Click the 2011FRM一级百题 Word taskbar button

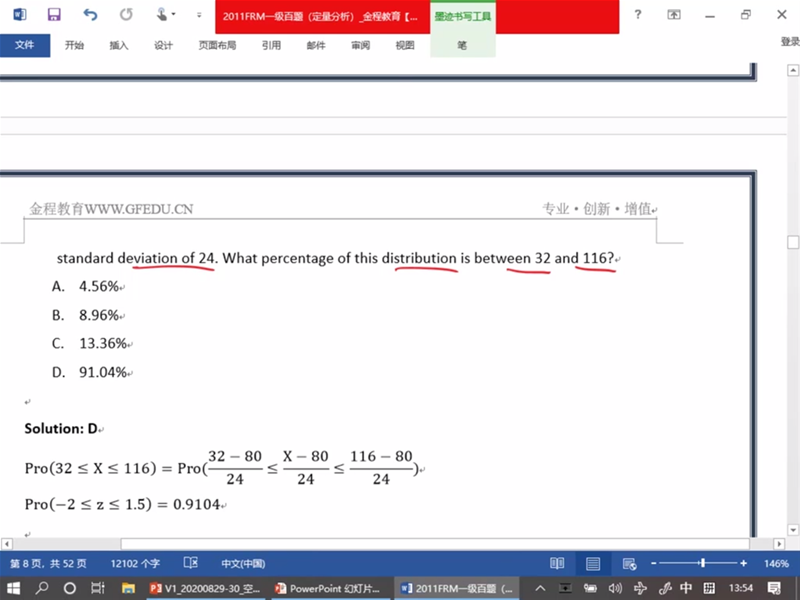click(457, 588)
